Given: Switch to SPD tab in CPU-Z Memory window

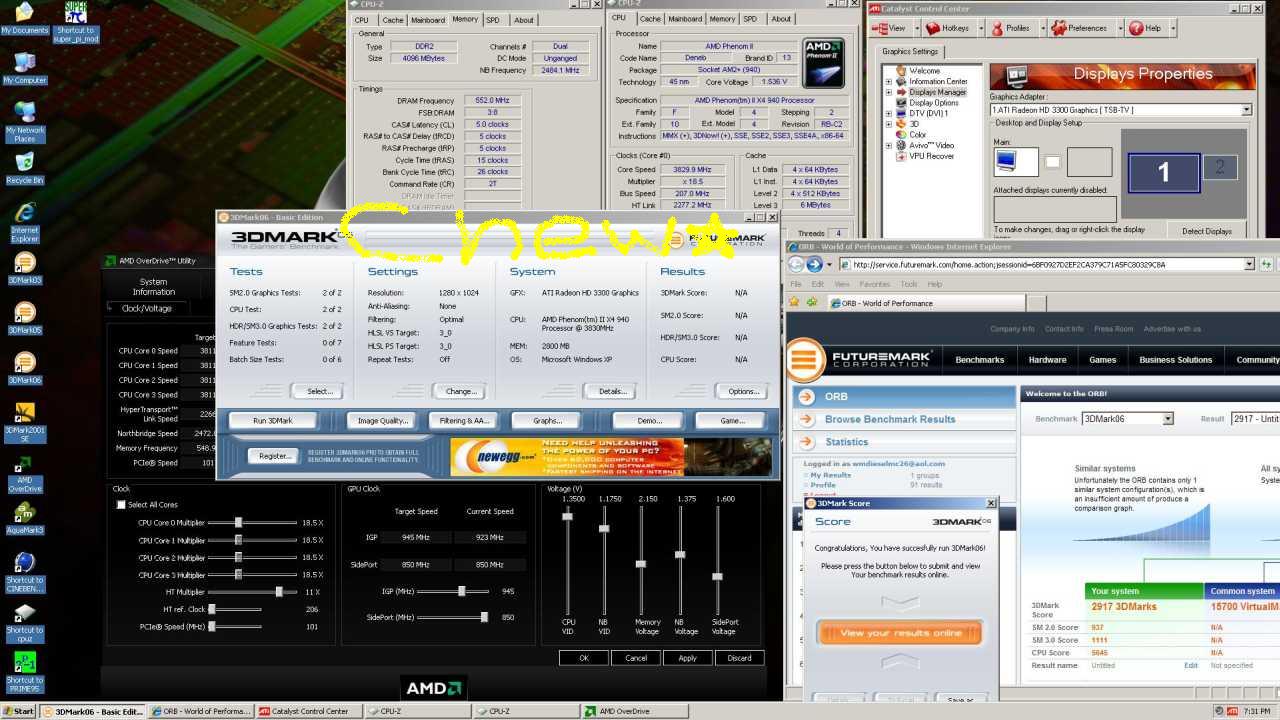Looking at the screenshot, I should click(x=493, y=19).
